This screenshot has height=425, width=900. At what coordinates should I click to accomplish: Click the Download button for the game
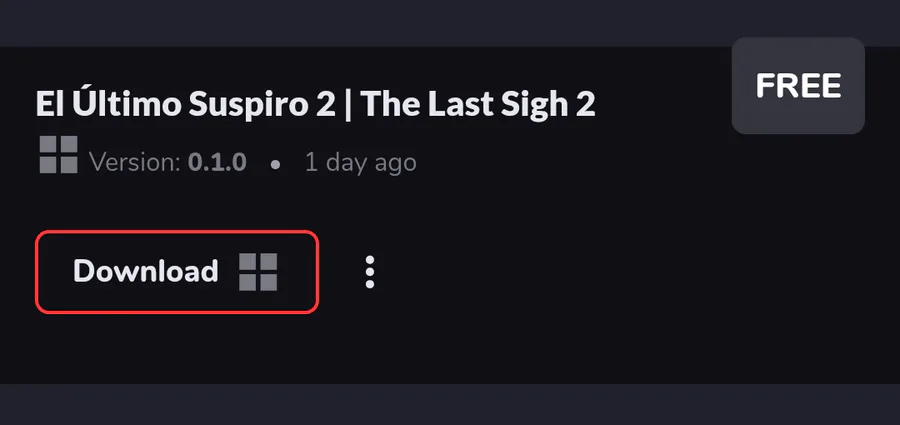tap(177, 272)
